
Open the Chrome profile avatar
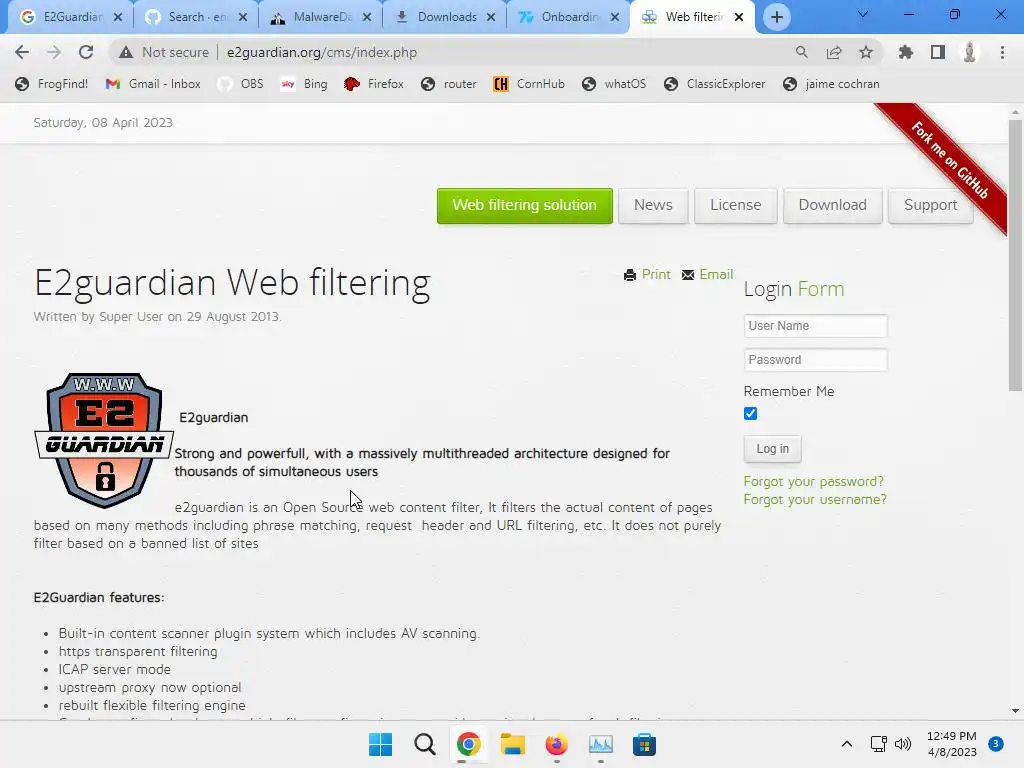pyautogui.click(x=970, y=52)
